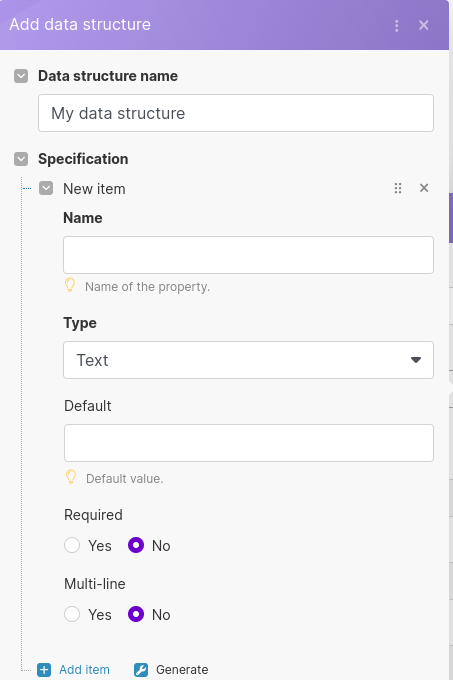This screenshot has height=680, width=453.
Task: Grab the drag handle for New item
Action: point(398,188)
